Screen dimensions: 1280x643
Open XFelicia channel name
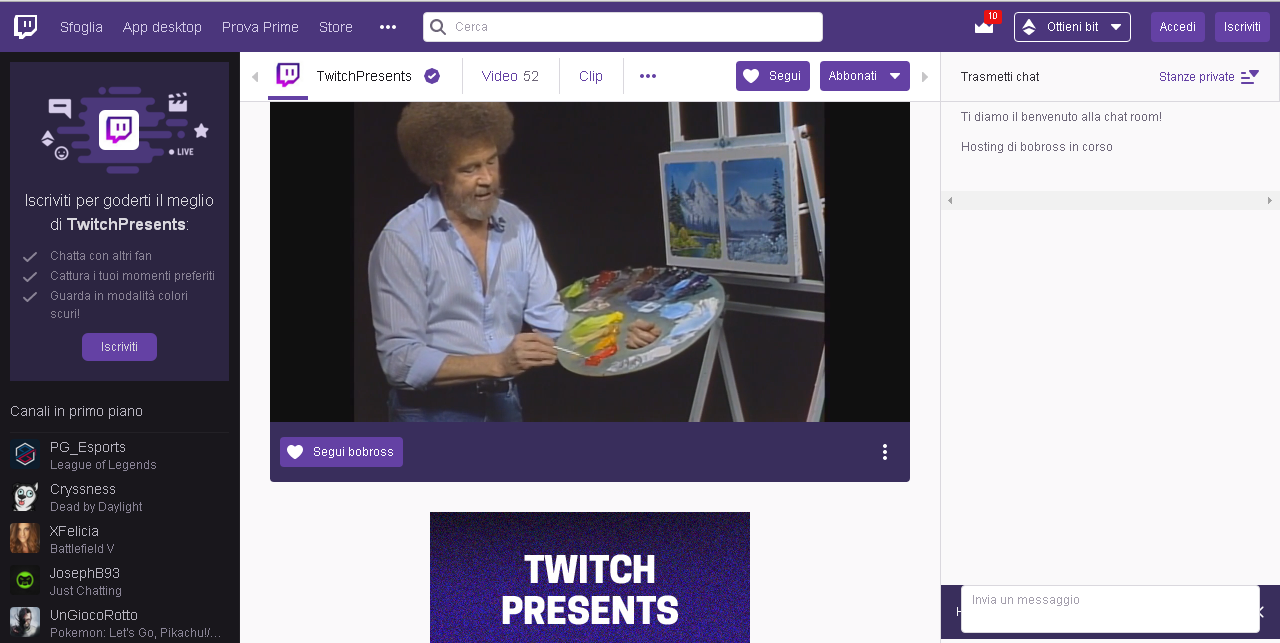click(74, 531)
